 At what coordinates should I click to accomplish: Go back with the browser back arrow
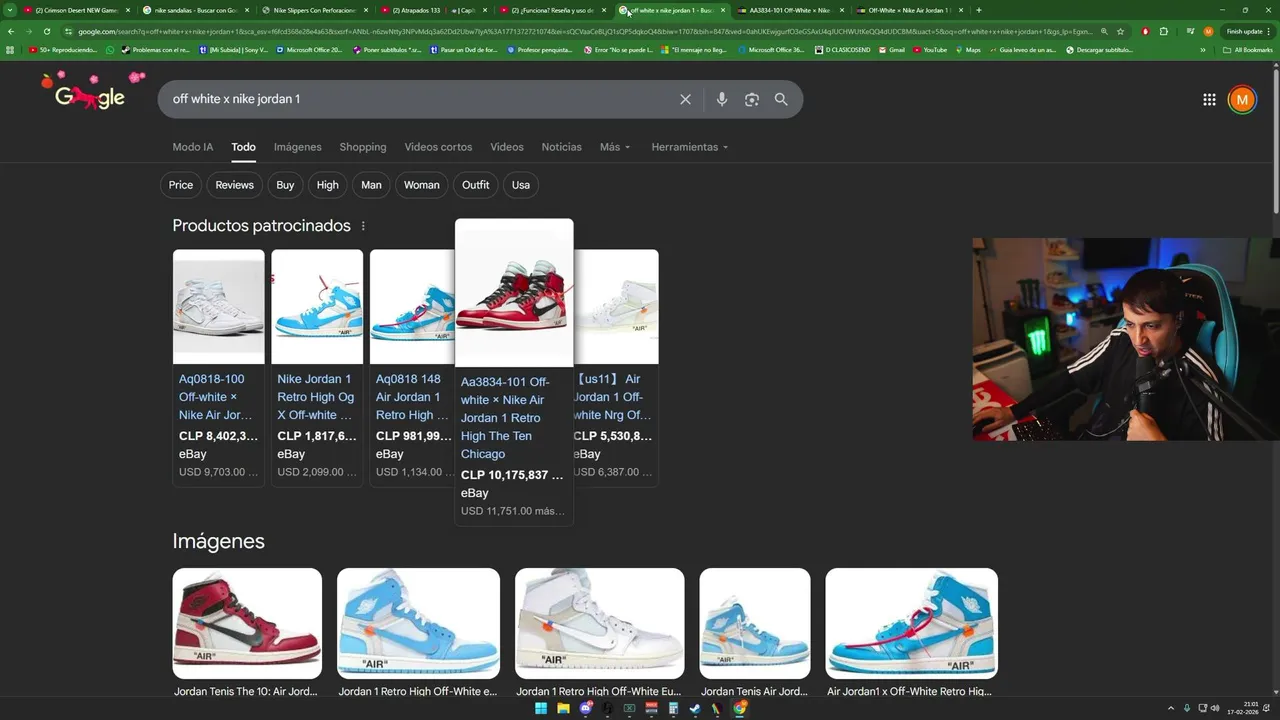tap(11, 31)
